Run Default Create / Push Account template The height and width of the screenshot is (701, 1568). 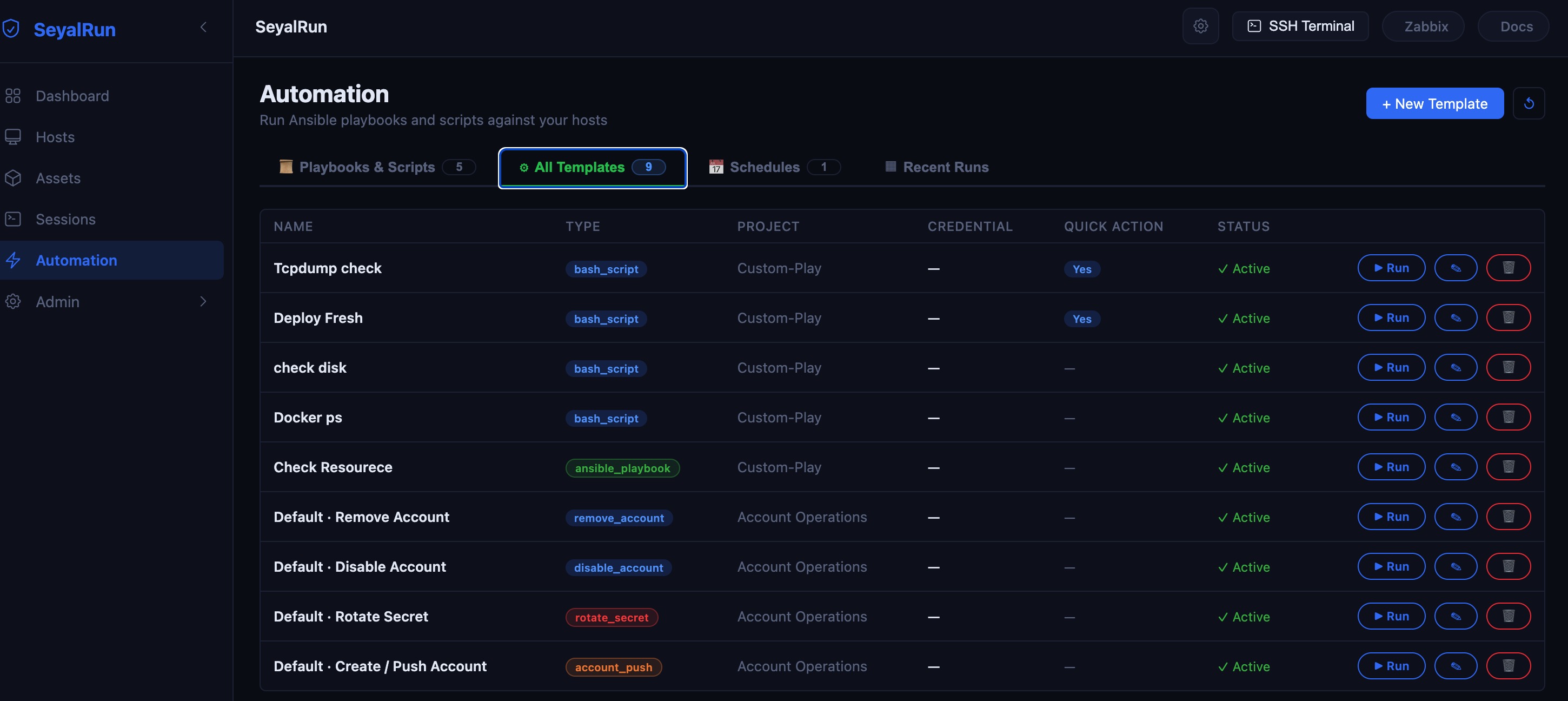(1392, 666)
